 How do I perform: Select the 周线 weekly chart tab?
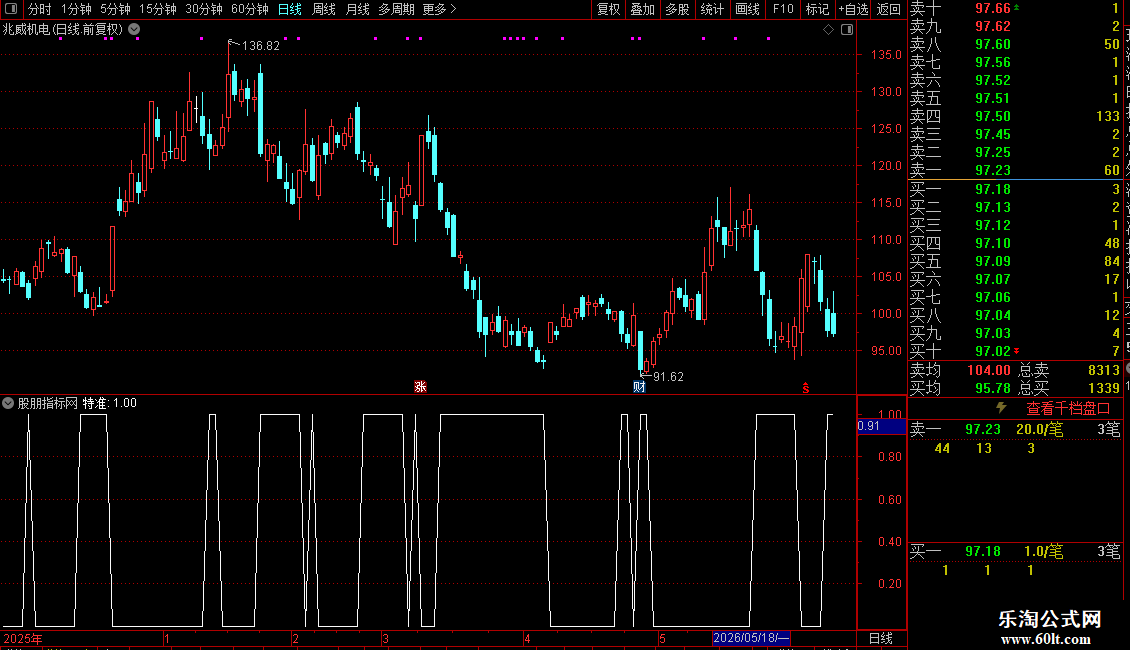[x=324, y=9]
